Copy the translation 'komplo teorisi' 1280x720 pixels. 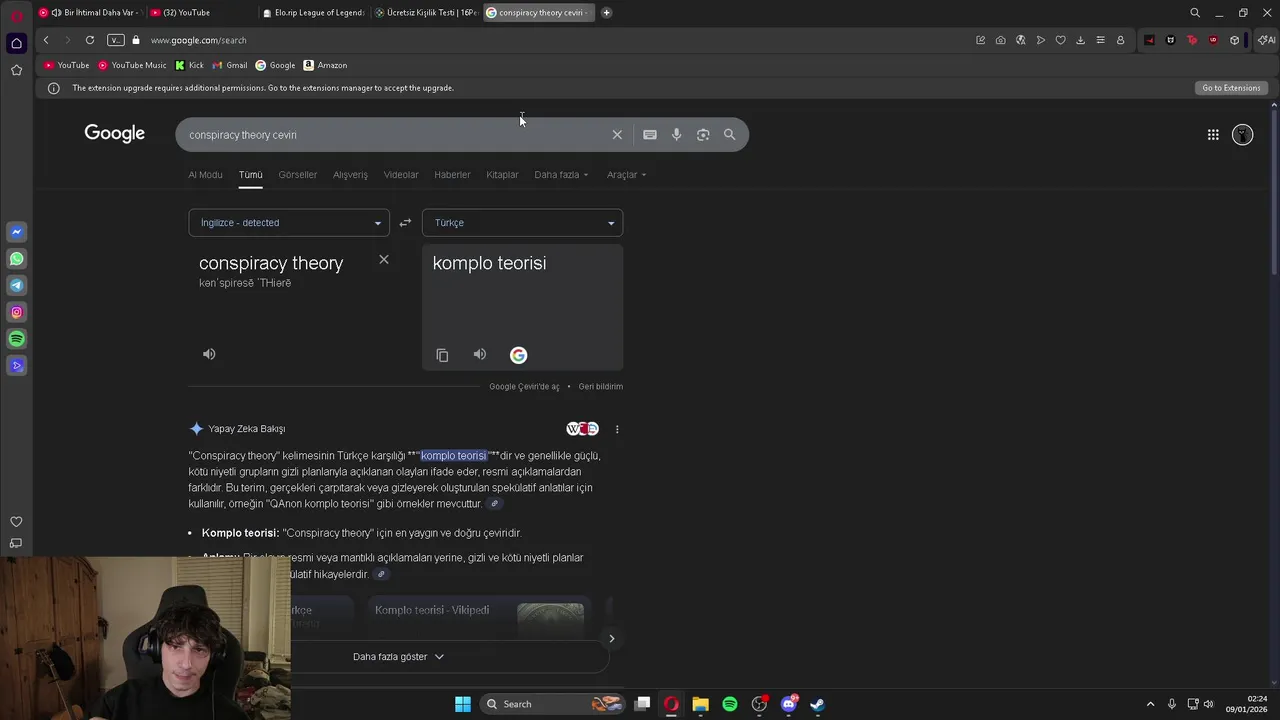[x=442, y=355]
